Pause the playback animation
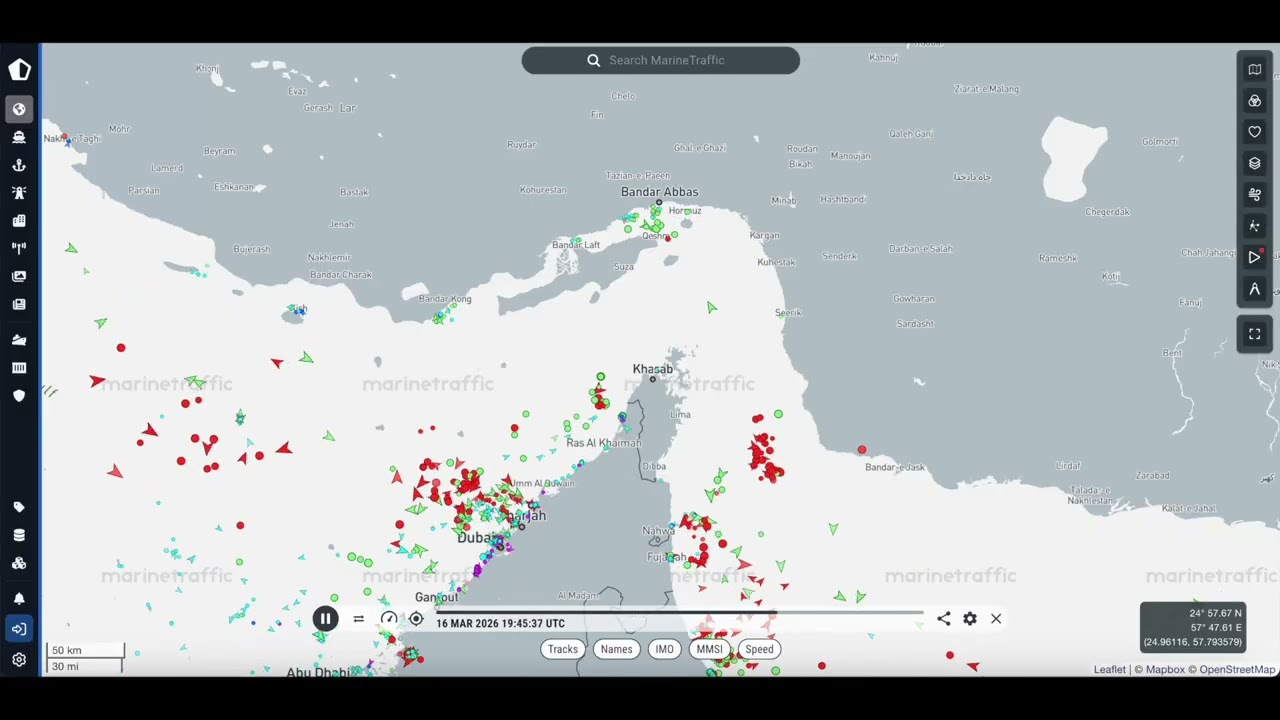Screen dimensions: 1280x720 click(325, 619)
